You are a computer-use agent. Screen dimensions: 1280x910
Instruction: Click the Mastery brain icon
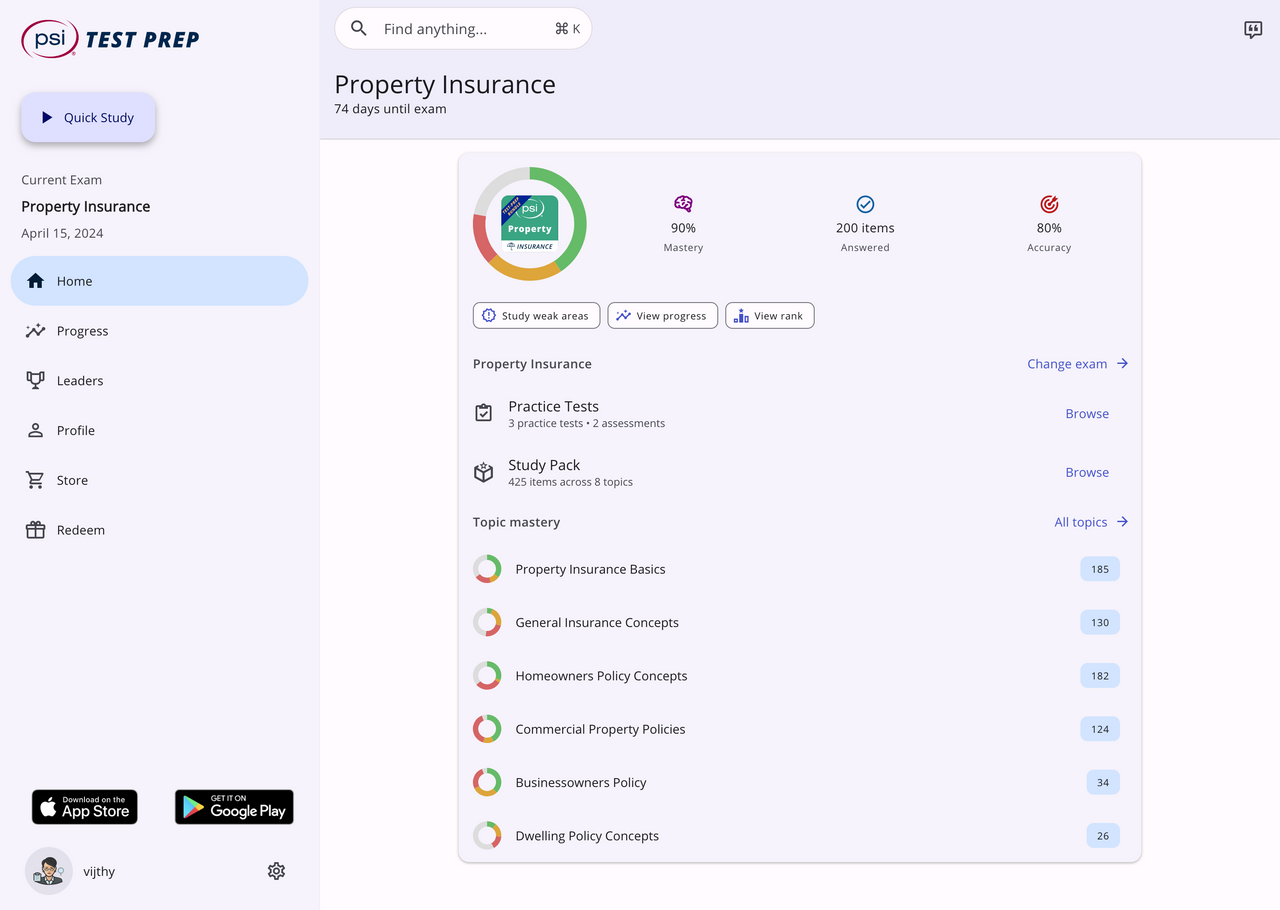(683, 204)
